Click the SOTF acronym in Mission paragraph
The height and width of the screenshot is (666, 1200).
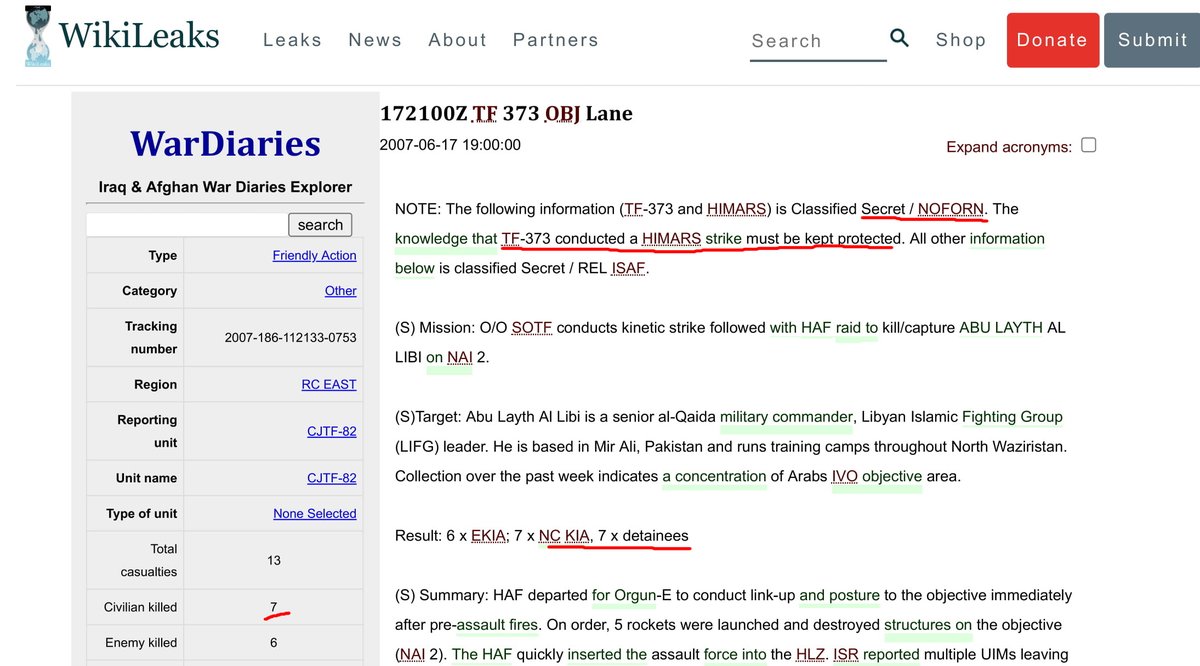coord(531,327)
